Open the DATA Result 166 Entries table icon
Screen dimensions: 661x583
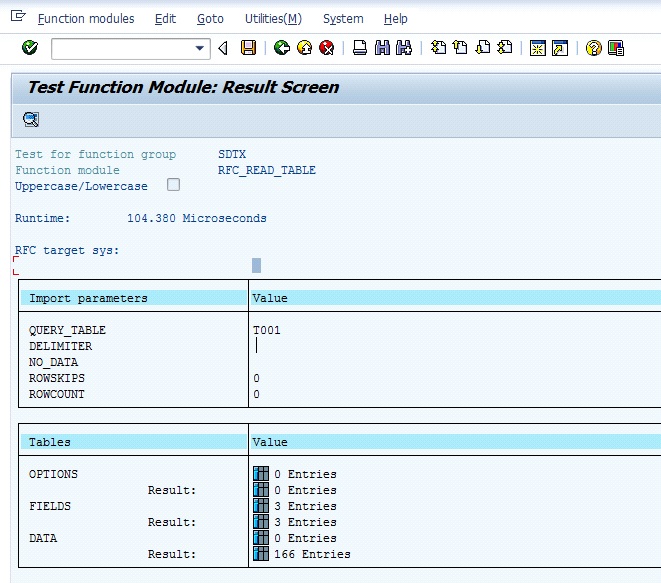(x=261, y=554)
